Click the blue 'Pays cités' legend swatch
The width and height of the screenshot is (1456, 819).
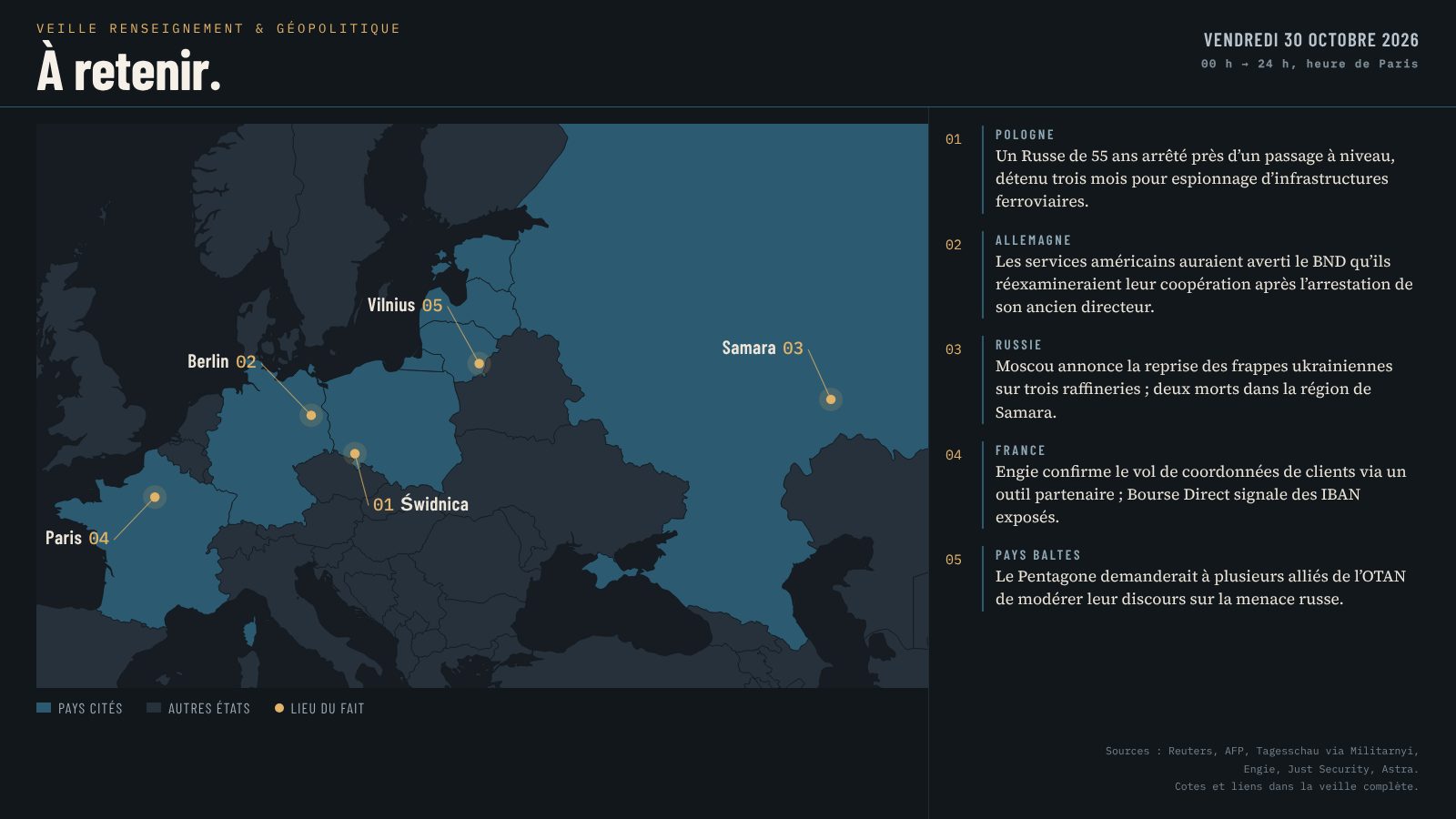(44, 708)
